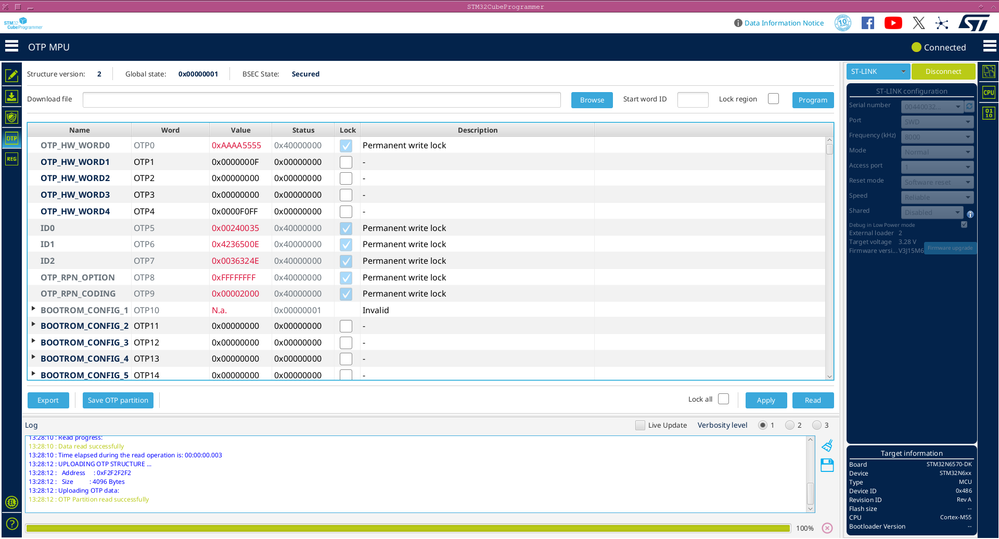Open the left hamburger navigation menu
The height and width of the screenshot is (539, 999).
click(11, 46)
